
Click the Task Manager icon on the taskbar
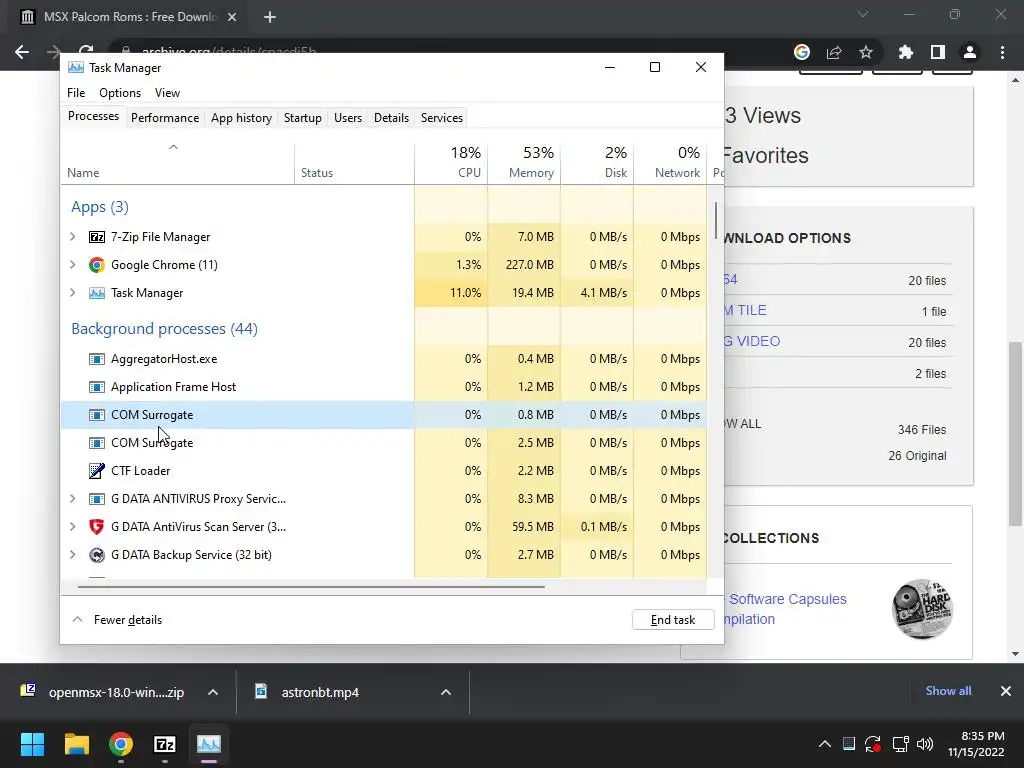point(209,744)
